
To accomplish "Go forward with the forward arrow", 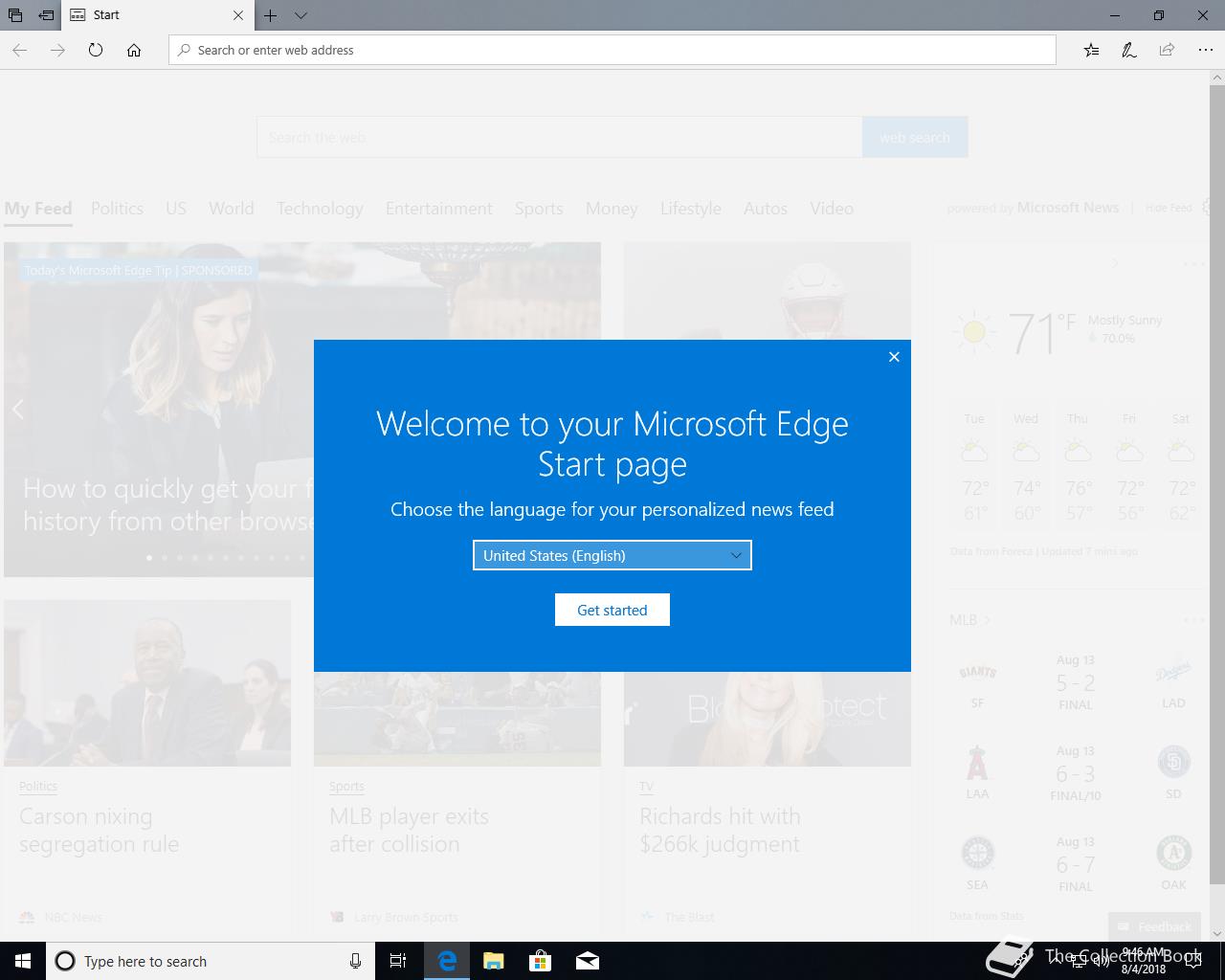I will tap(58, 50).
